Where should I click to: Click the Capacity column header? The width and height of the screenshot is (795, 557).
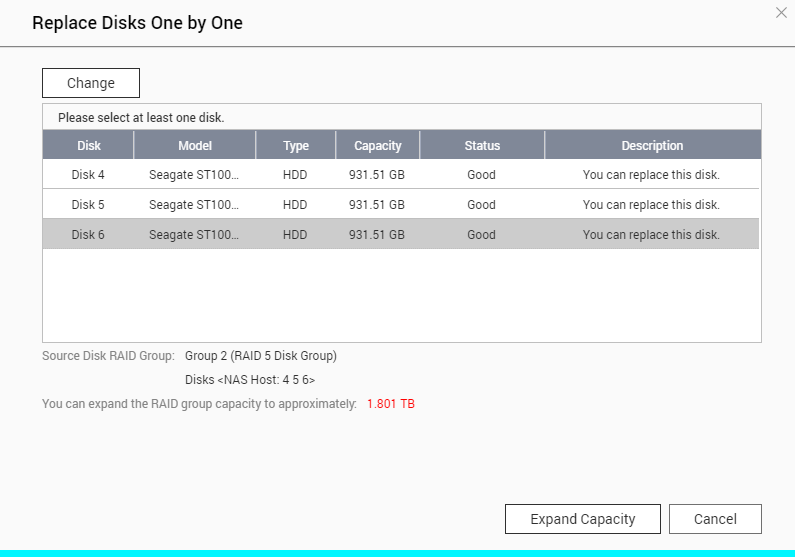(378, 145)
